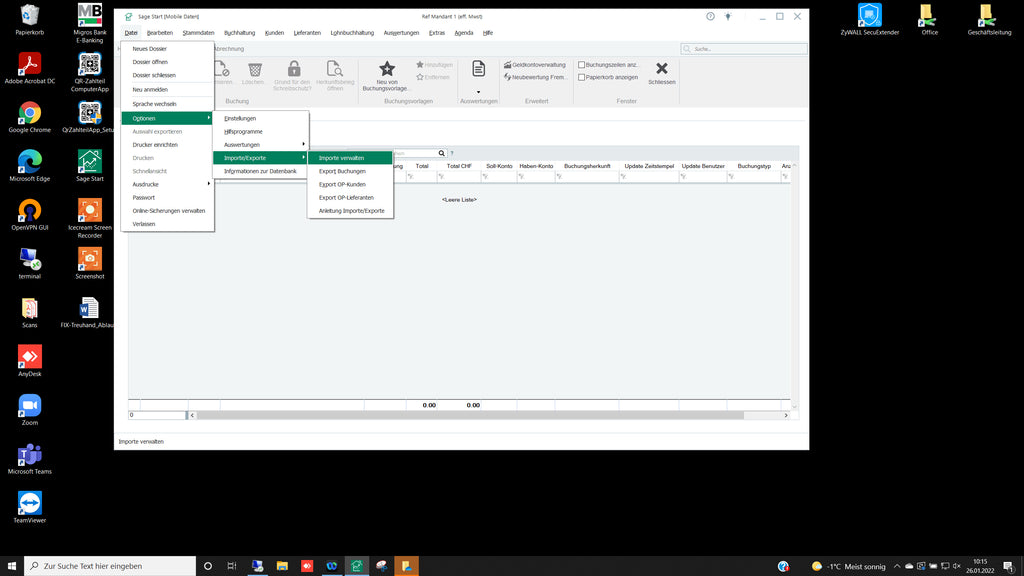Toggle the Papierkorb anzeigen checkbox
Screen dimensions: 1024x576
coord(582,77)
